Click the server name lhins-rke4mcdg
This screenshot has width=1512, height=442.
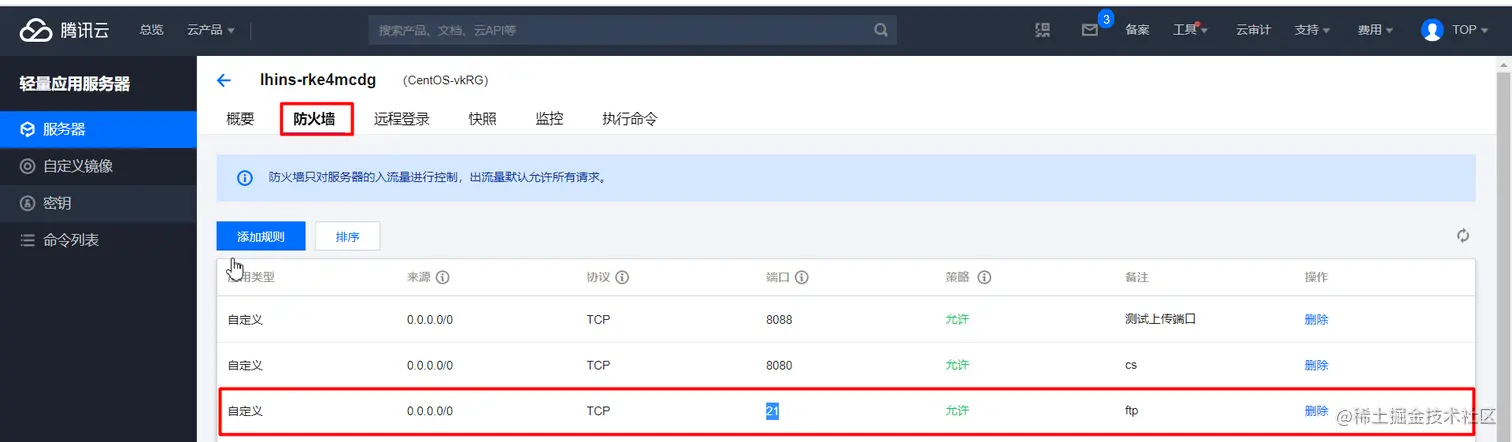pyautogui.click(x=318, y=80)
